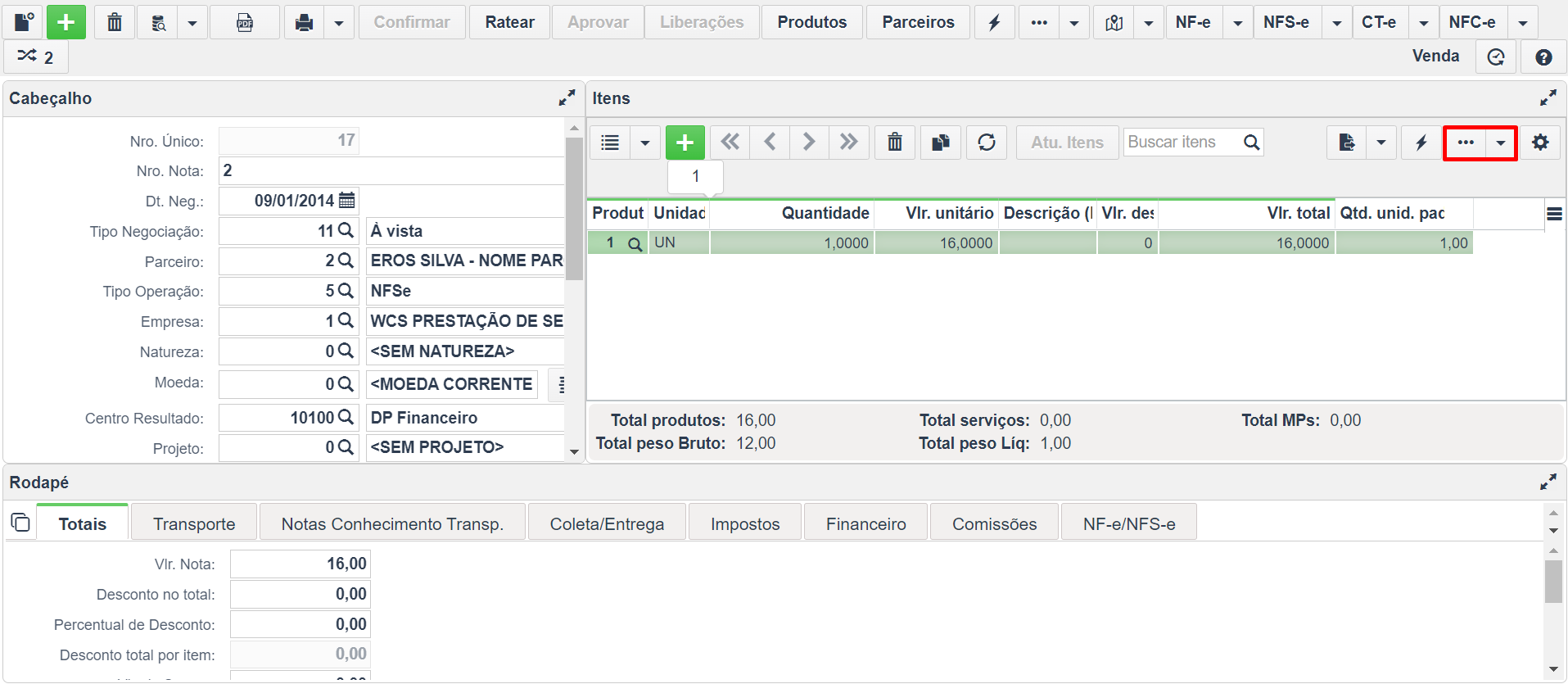Click the Liberações button
The image size is (1568, 684).
tap(702, 22)
